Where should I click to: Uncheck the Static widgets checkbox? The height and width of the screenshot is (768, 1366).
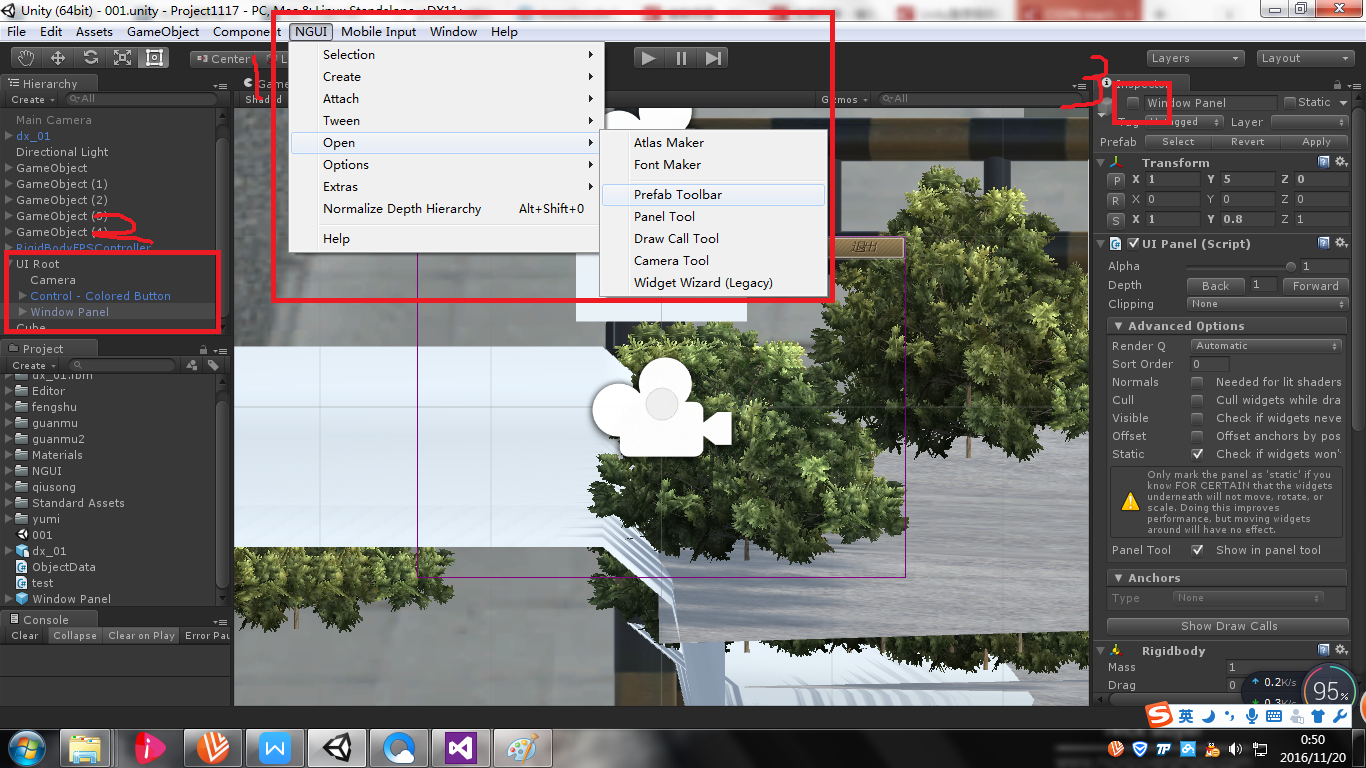tap(1197, 454)
